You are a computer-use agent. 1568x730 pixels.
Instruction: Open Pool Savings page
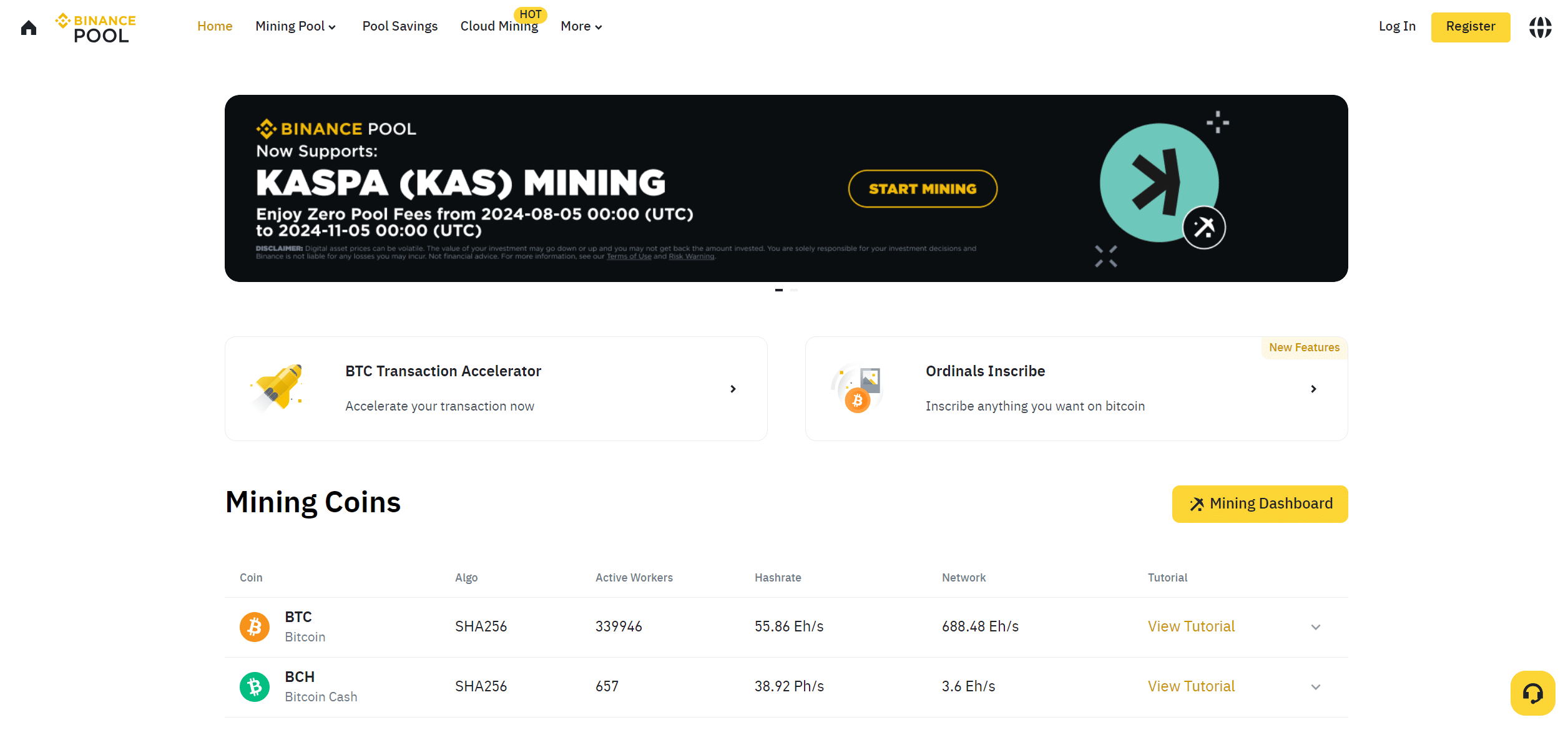400,26
